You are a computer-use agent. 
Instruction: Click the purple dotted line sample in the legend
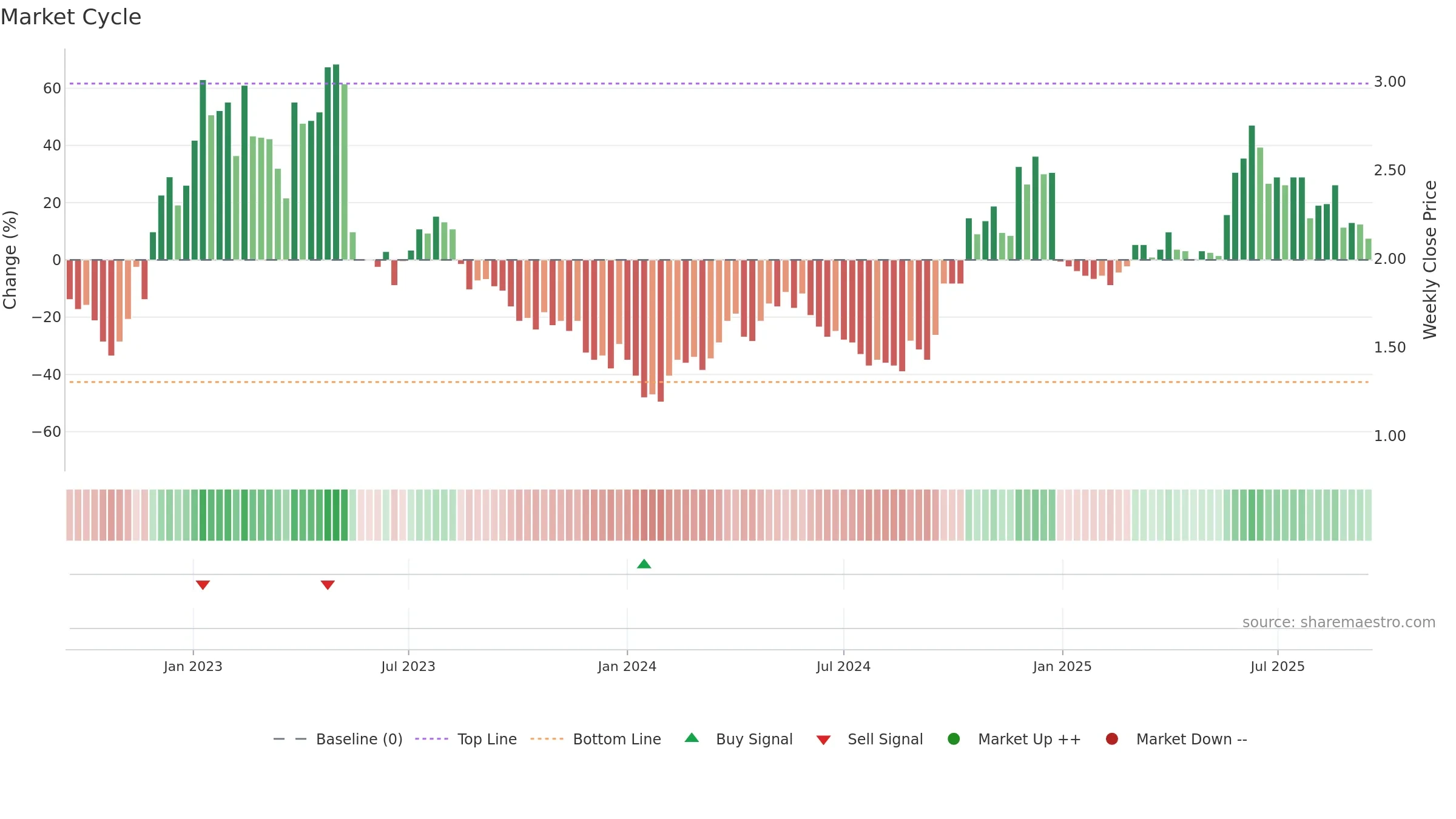pos(431,739)
